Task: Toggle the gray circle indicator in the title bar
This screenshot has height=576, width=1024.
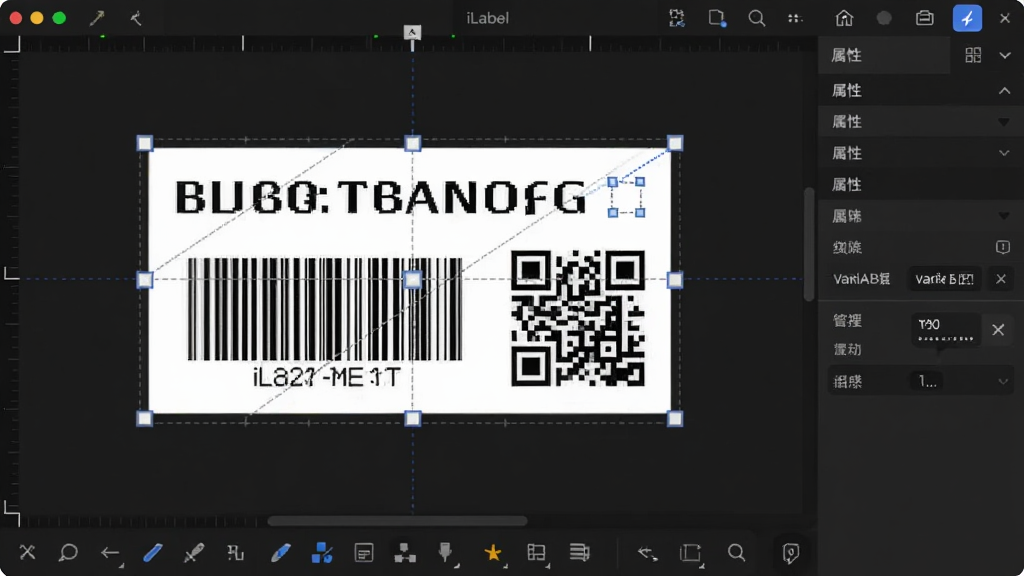Action: [884, 18]
